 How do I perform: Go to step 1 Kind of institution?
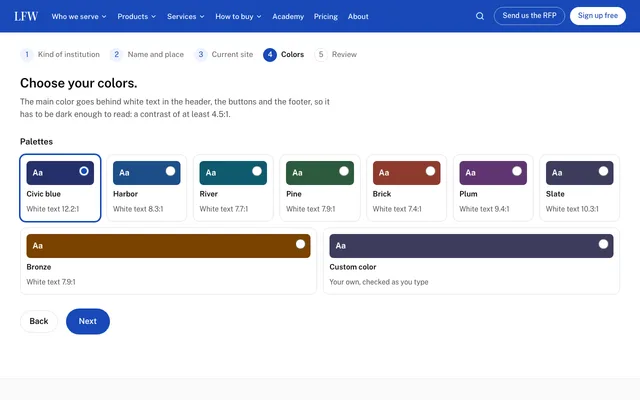point(60,54)
